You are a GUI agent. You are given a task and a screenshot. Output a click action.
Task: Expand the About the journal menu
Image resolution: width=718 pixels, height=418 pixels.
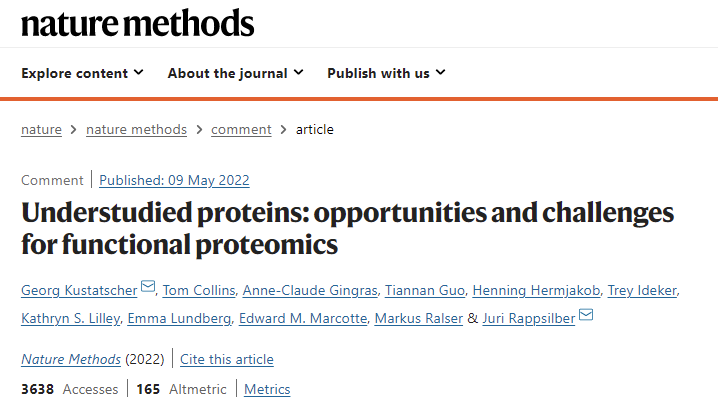pos(235,73)
